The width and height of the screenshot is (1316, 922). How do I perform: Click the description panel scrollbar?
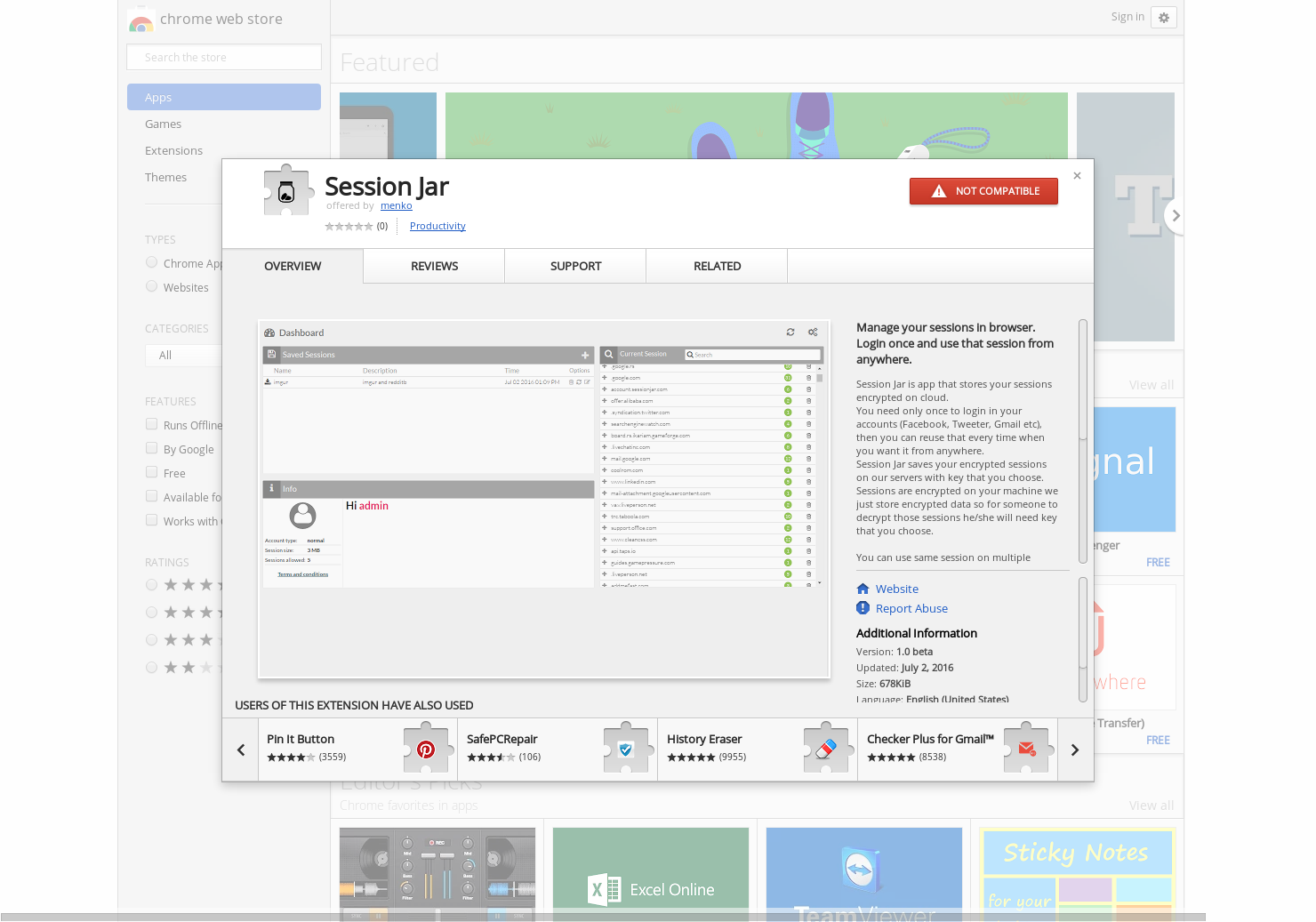tap(1083, 440)
